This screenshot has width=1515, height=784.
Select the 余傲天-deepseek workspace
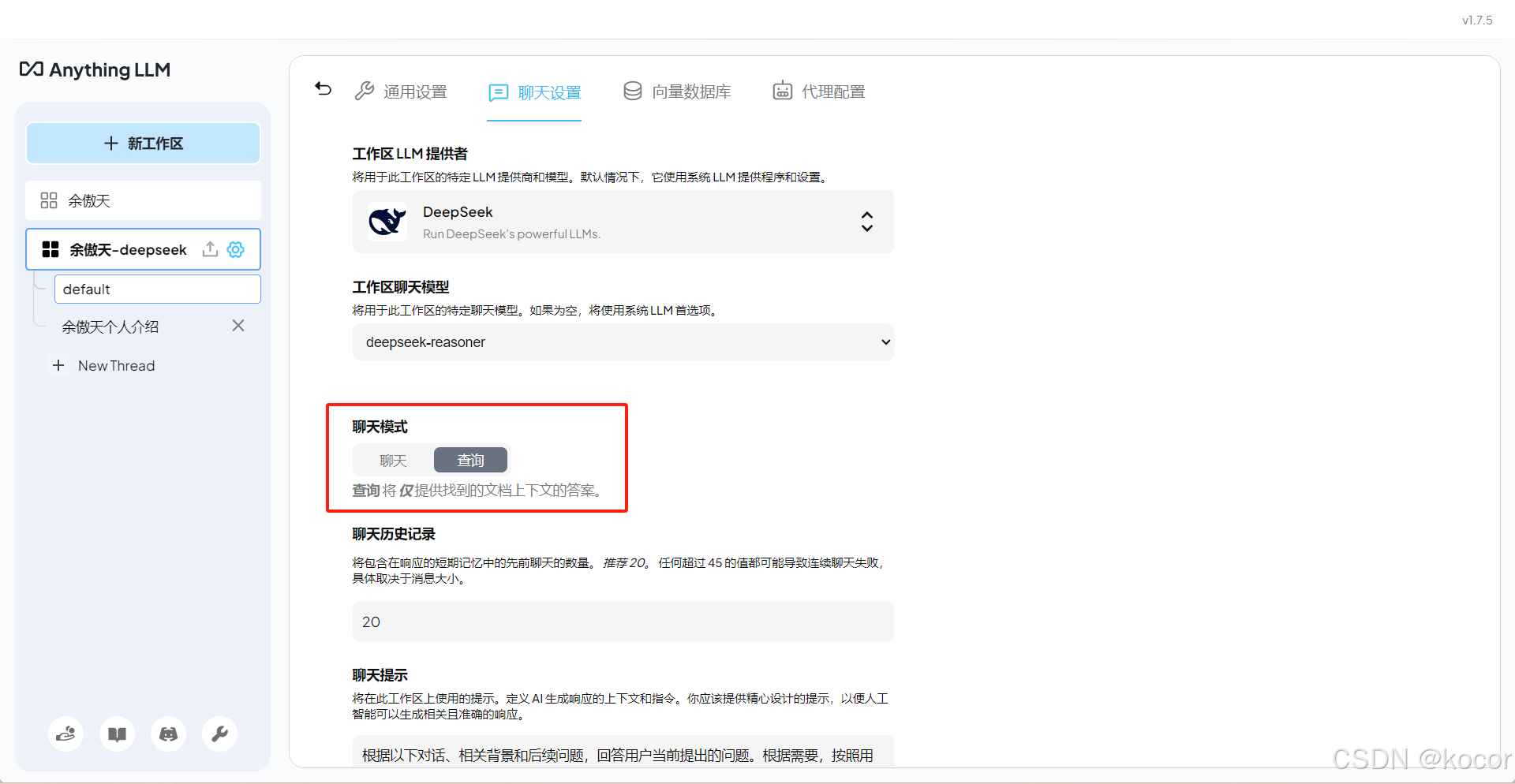143,249
